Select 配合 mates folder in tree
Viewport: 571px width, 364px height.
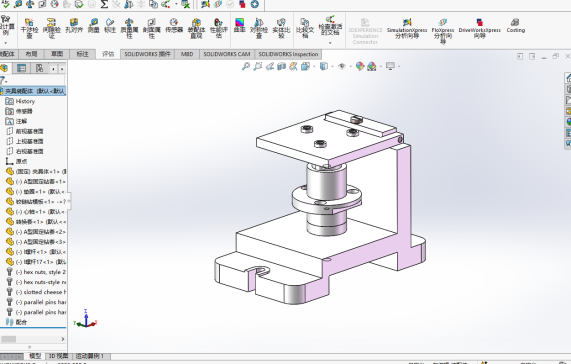[16, 322]
